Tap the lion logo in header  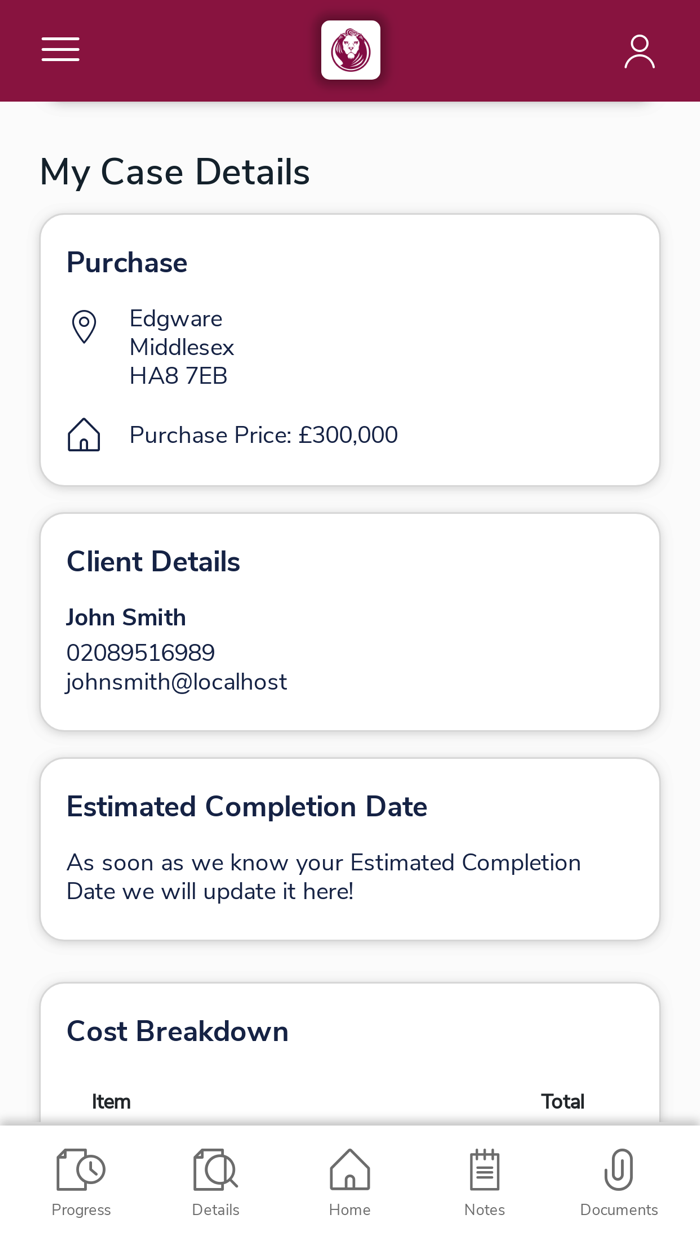point(350,50)
